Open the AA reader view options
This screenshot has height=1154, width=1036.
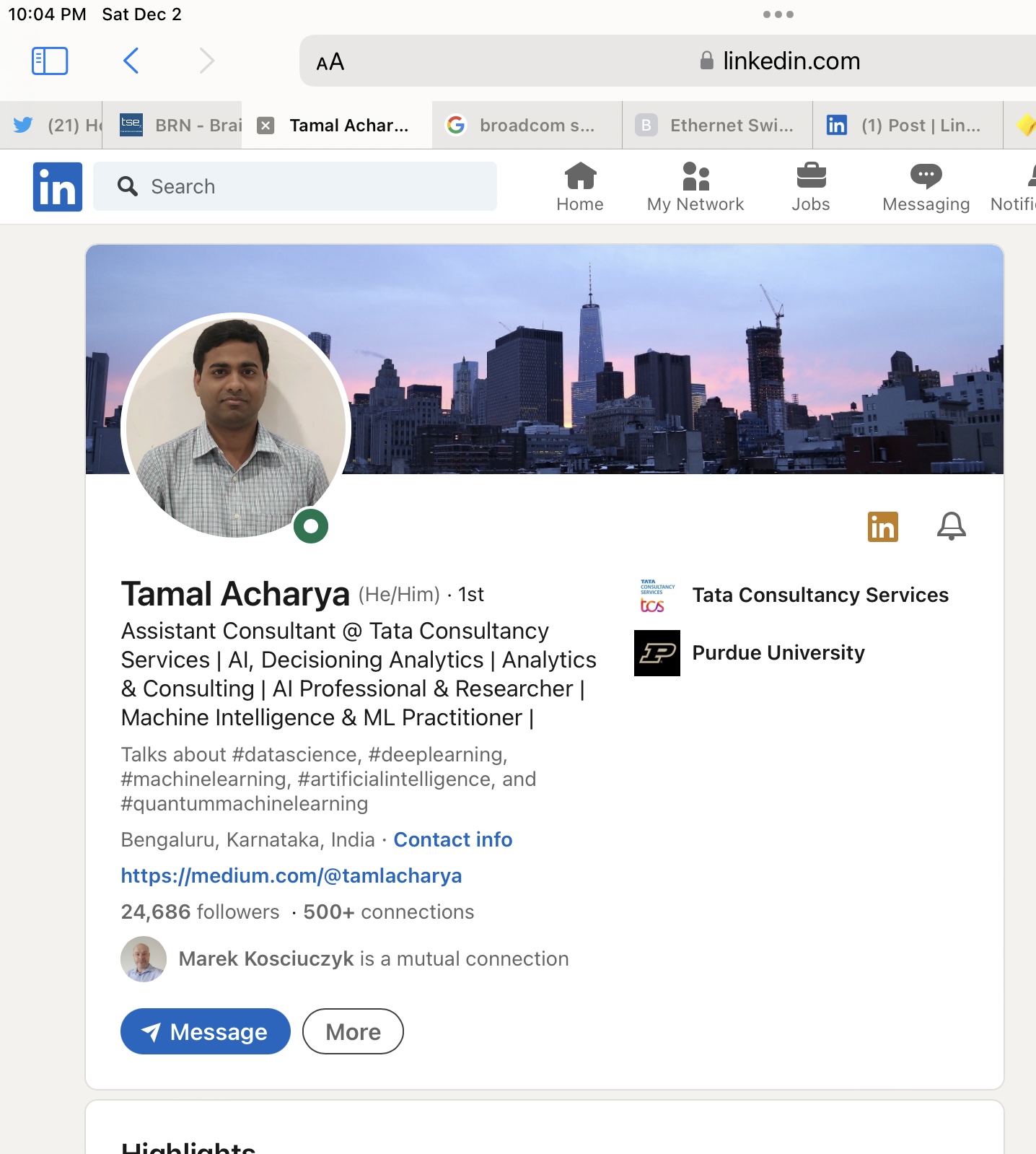point(330,62)
